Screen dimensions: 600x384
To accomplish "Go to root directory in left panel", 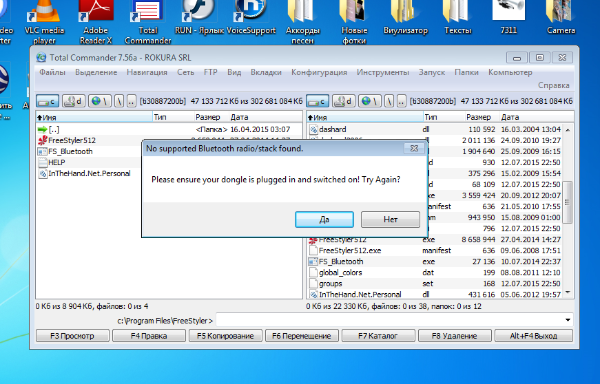I will point(119,101).
